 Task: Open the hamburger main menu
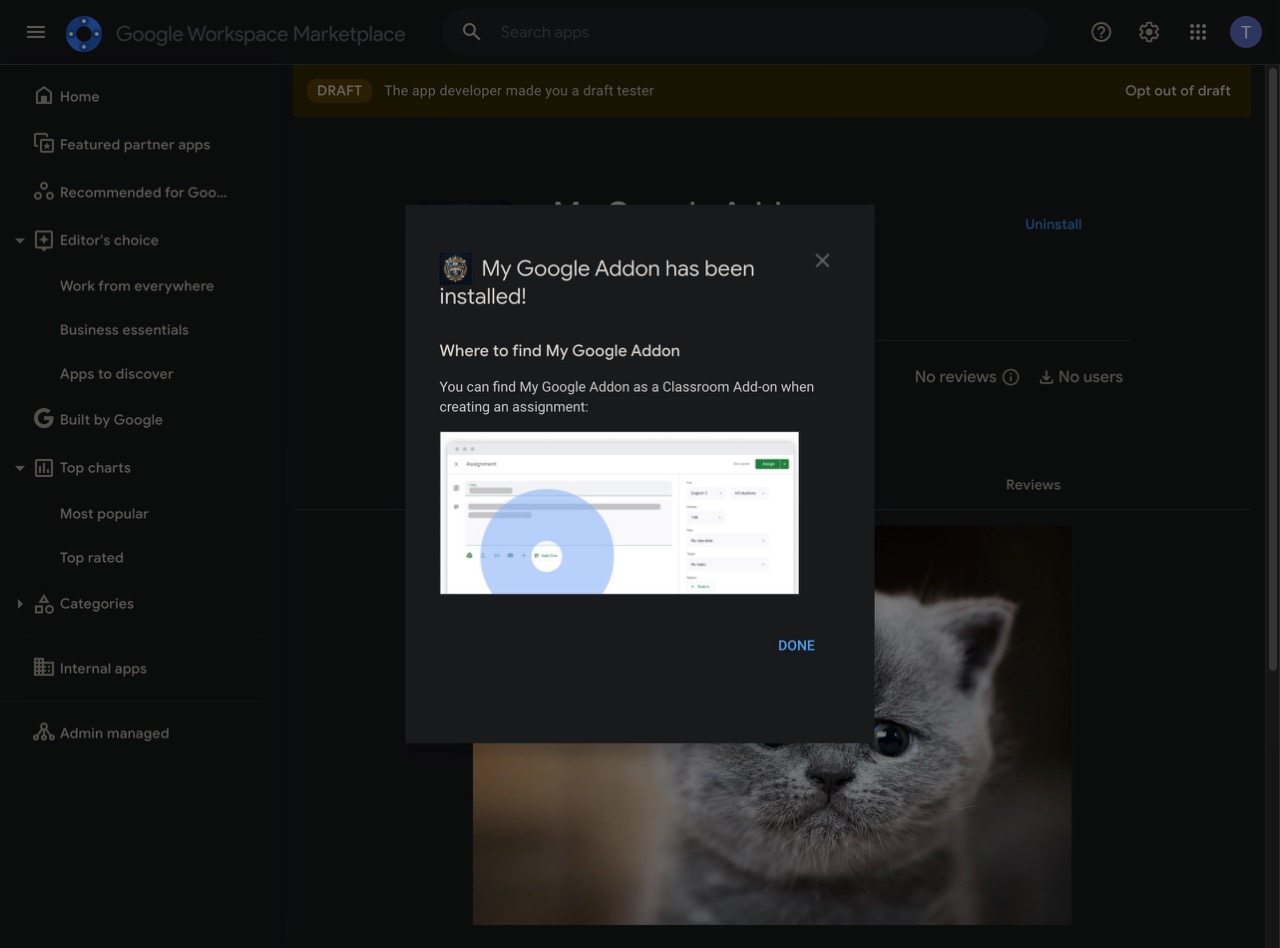(36, 32)
